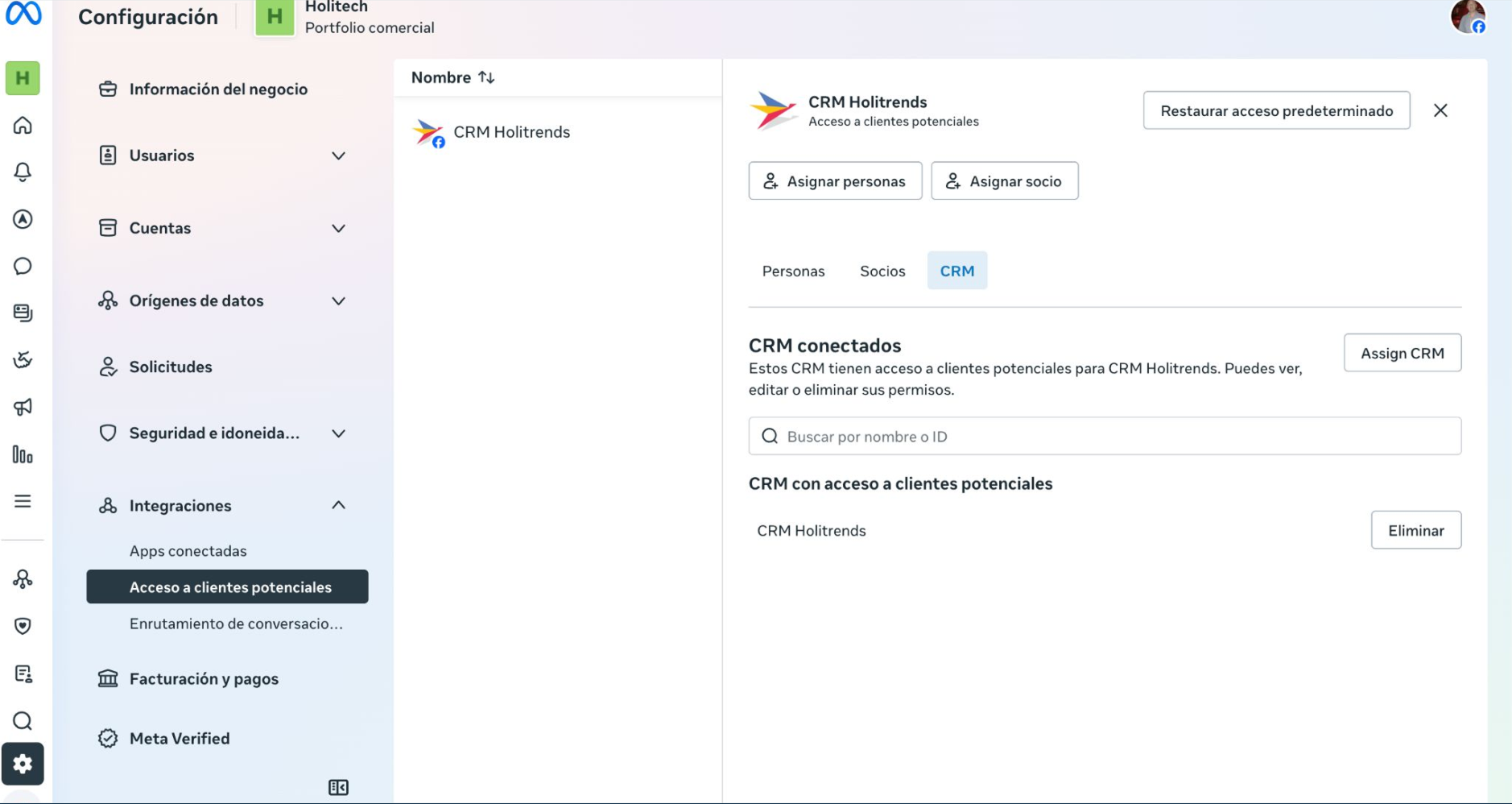Collapse the settings sidebar panel icon
The height and width of the screenshot is (804, 1512).
[338, 787]
